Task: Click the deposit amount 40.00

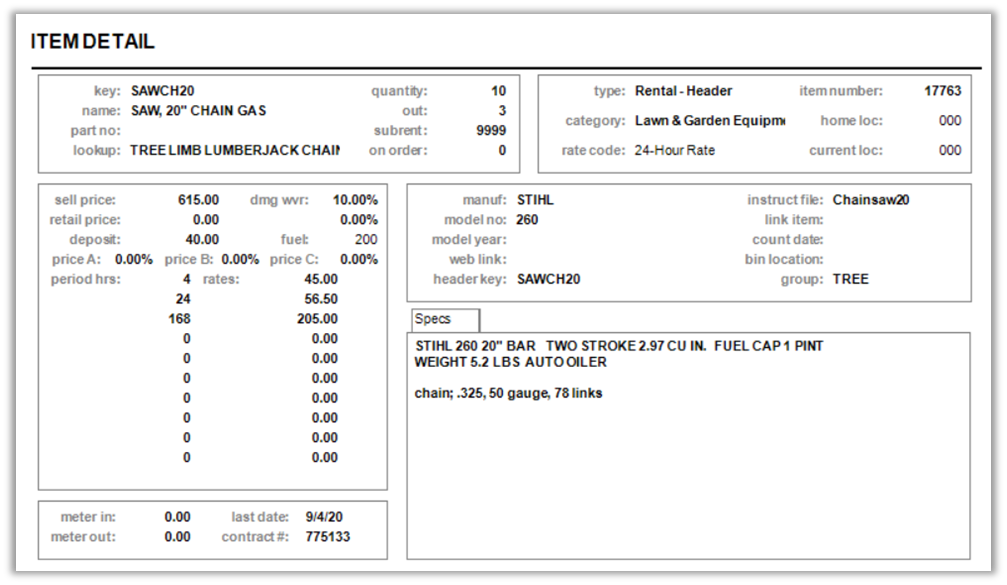Action: point(202,240)
